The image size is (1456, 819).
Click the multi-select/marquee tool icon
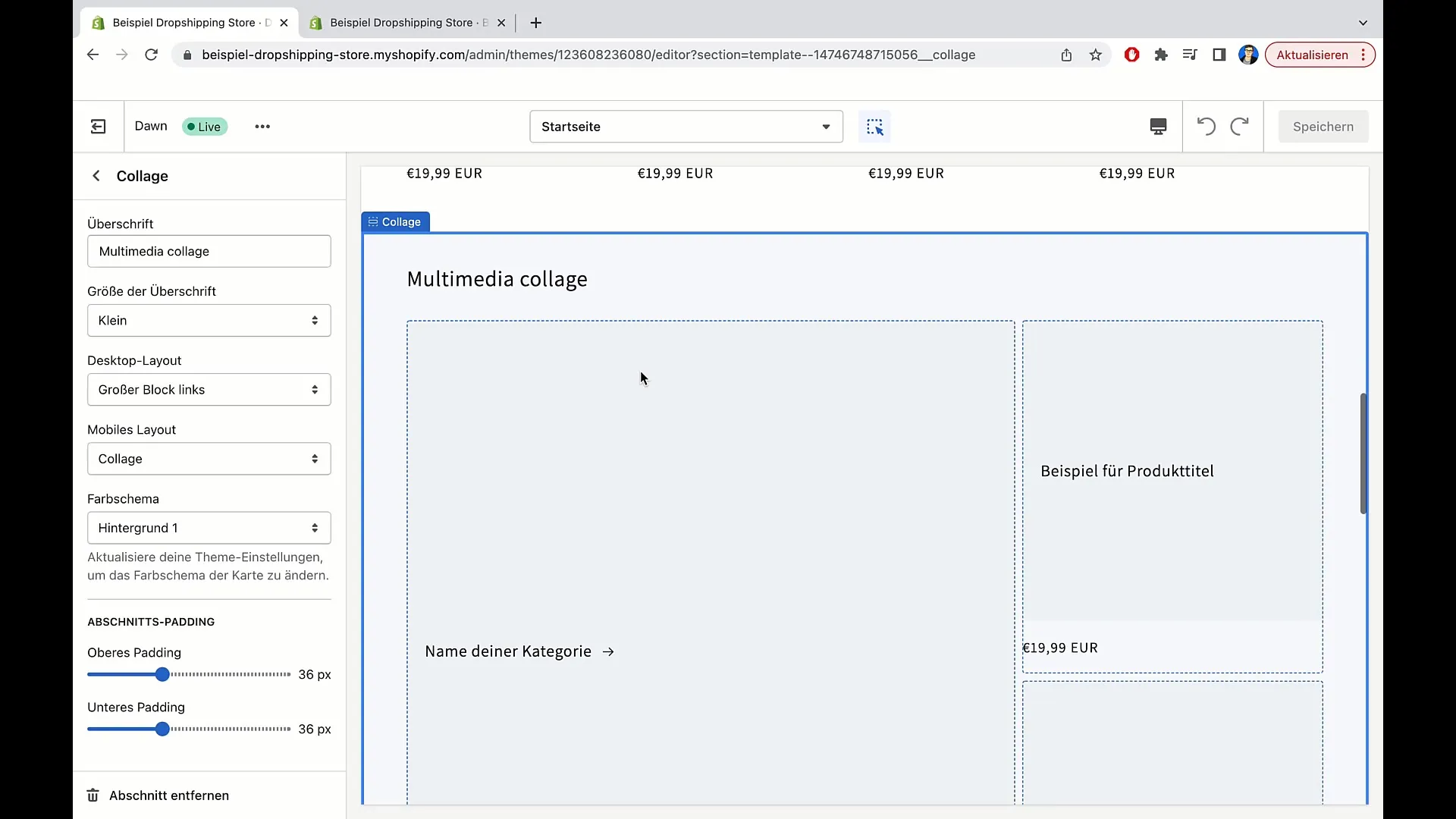coord(874,126)
